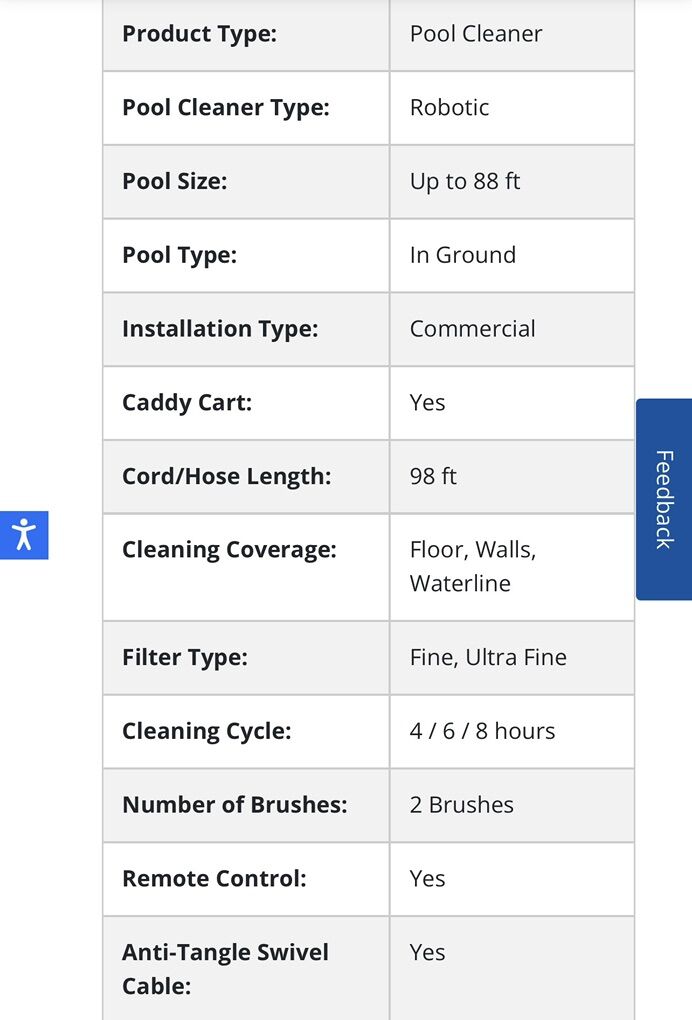Click the Pool Size label
692x1020 pixels.
(175, 182)
